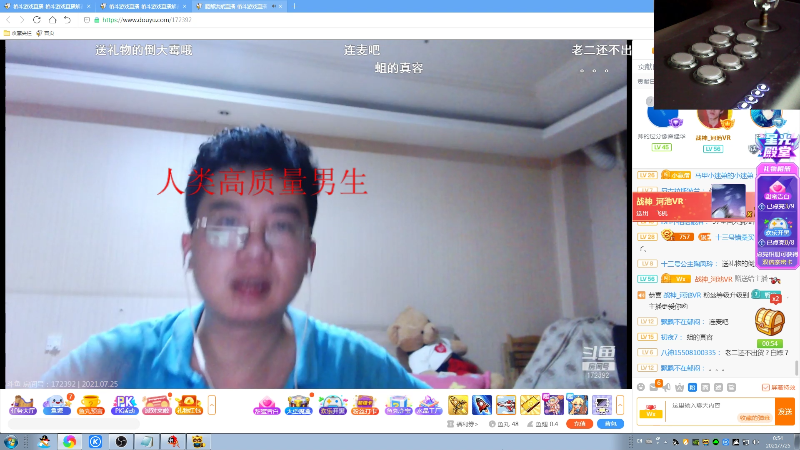Expand the left activity icons arrow
The width and height of the screenshot is (800, 450).
211,405
